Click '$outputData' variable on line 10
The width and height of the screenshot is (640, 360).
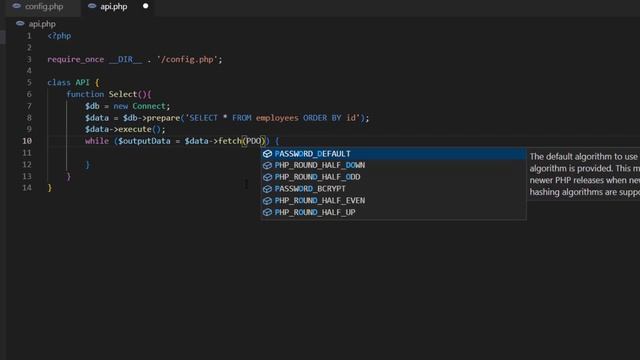coord(144,141)
